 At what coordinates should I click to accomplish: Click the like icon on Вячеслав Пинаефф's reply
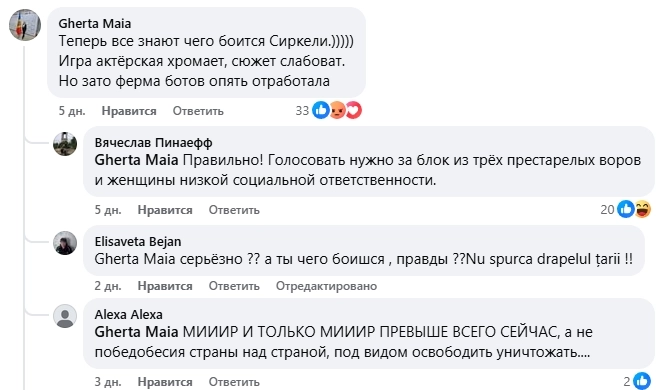pos(625,210)
